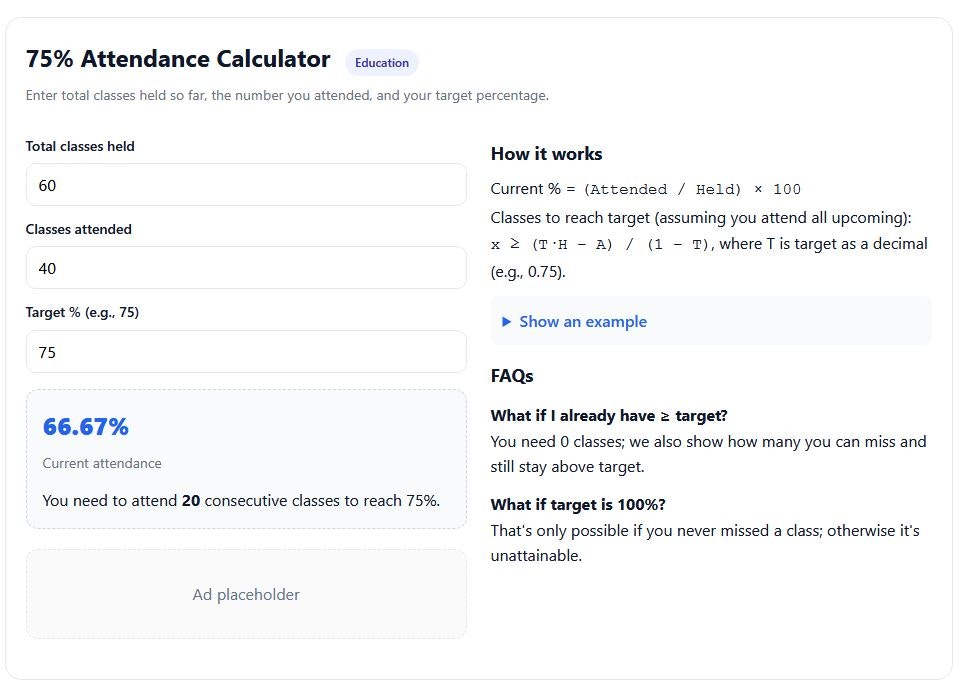This screenshot has height=681, width=971.
Task: Select the Total classes held input field
Action: point(245,184)
